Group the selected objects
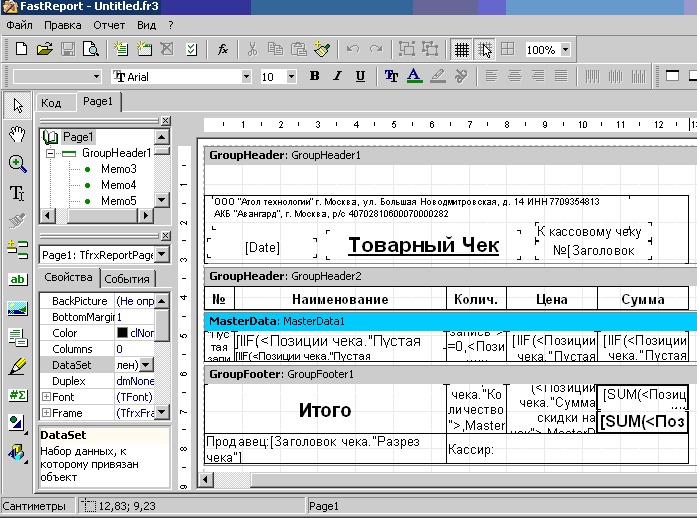 coord(407,49)
